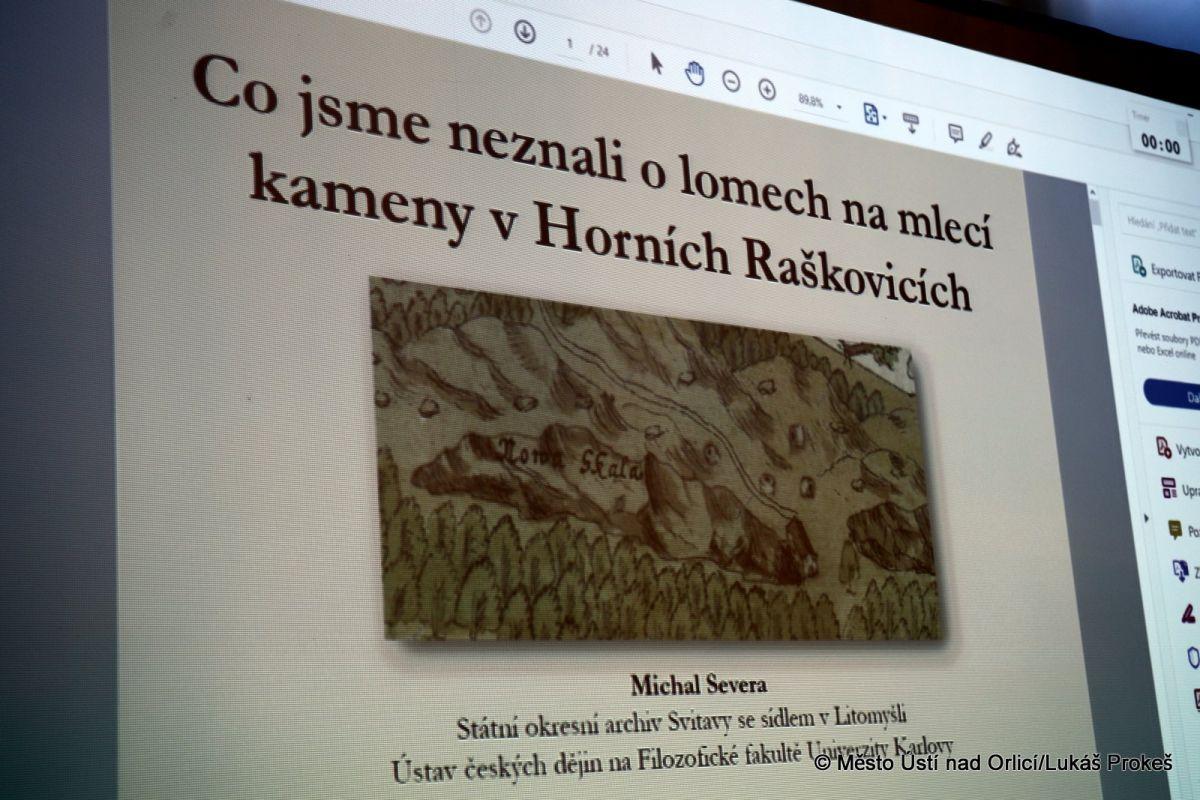Zoom in with the plus icon
Image resolution: width=1200 pixels, height=800 pixels.
coord(767,90)
